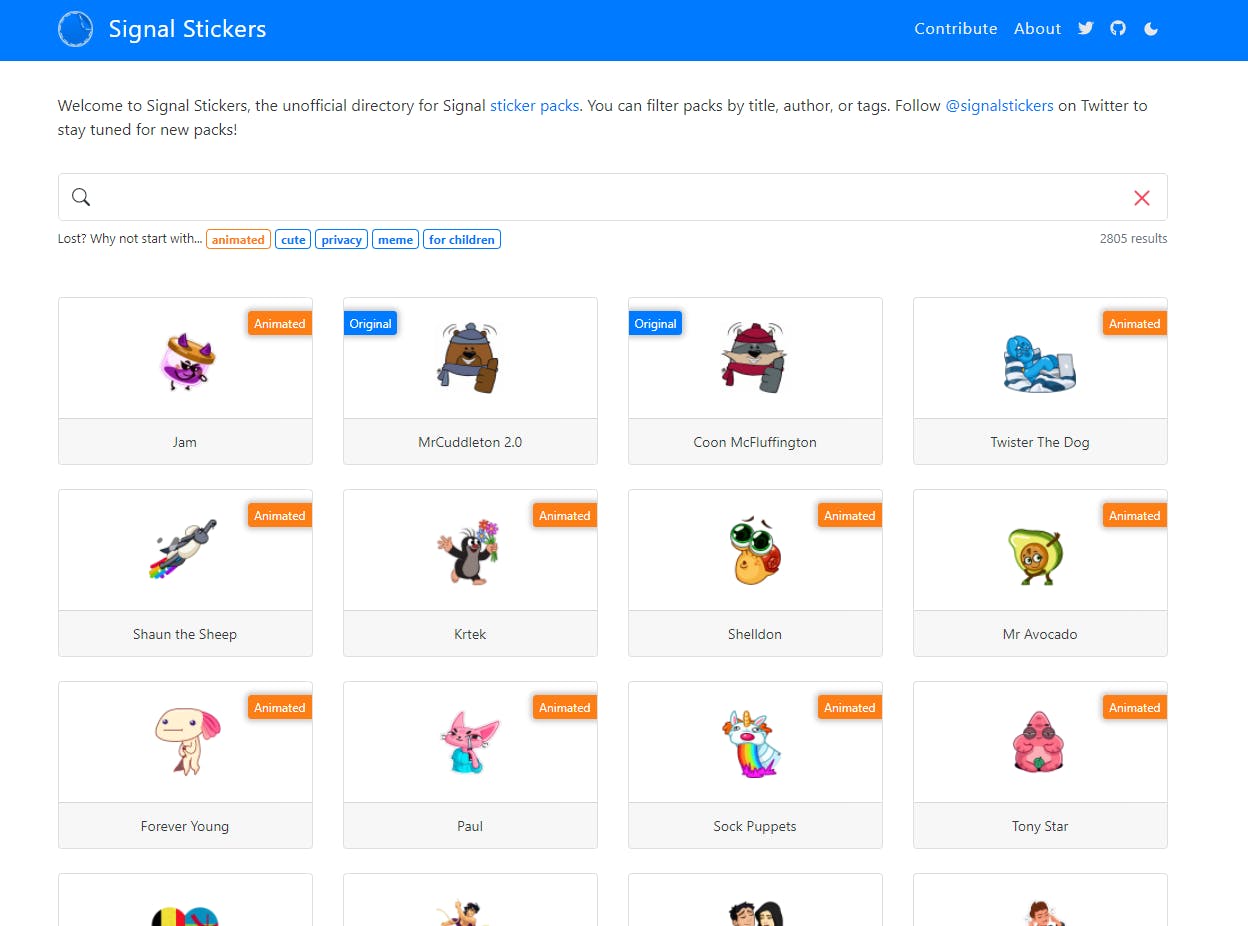Click the 'MrCuddleton 2.0' pack title
This screenshot has height=926, width=1248.
[470, 442]
